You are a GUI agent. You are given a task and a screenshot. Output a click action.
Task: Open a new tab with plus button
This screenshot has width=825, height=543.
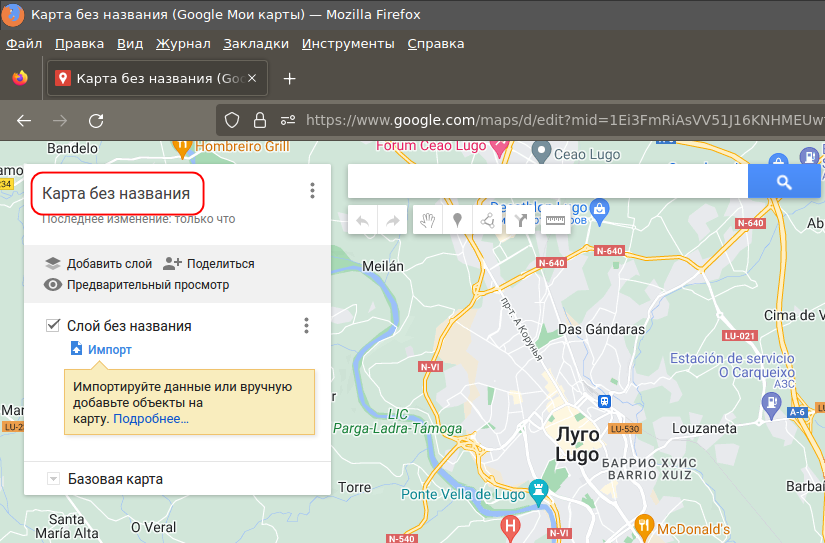tap(289, 79)
